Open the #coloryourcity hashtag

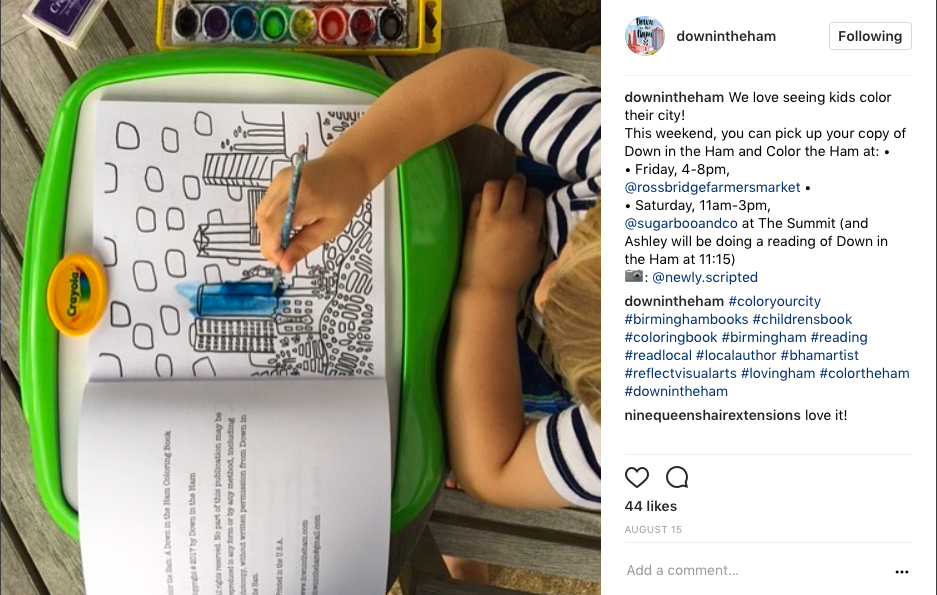click(774, 301)
